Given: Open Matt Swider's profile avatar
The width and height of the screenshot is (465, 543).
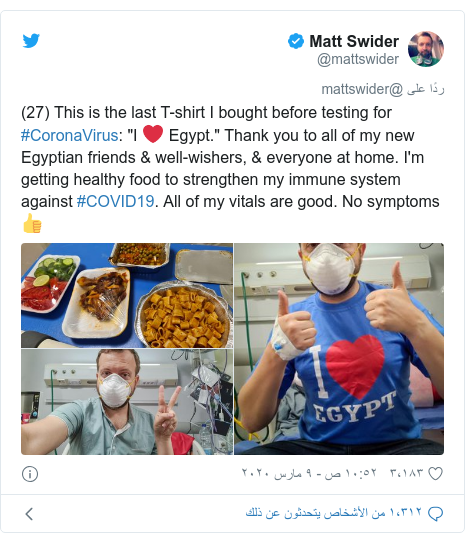Looking at the screenshot, I should pos(426,49).
